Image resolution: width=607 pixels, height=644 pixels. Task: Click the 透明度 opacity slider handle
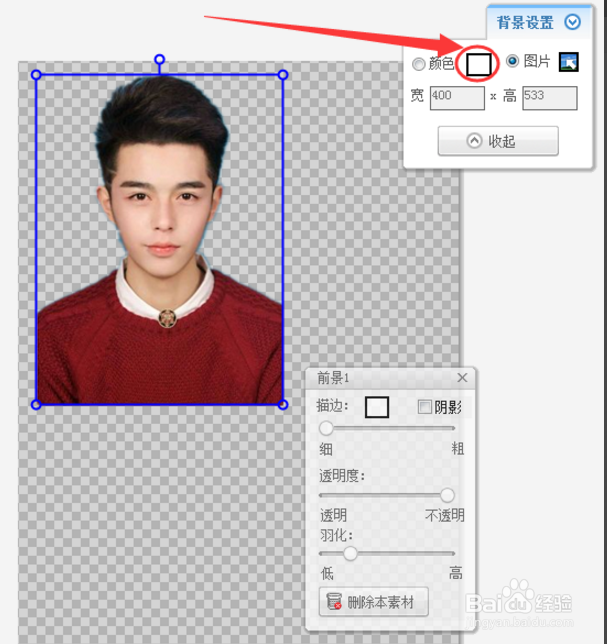pos(447,495)
